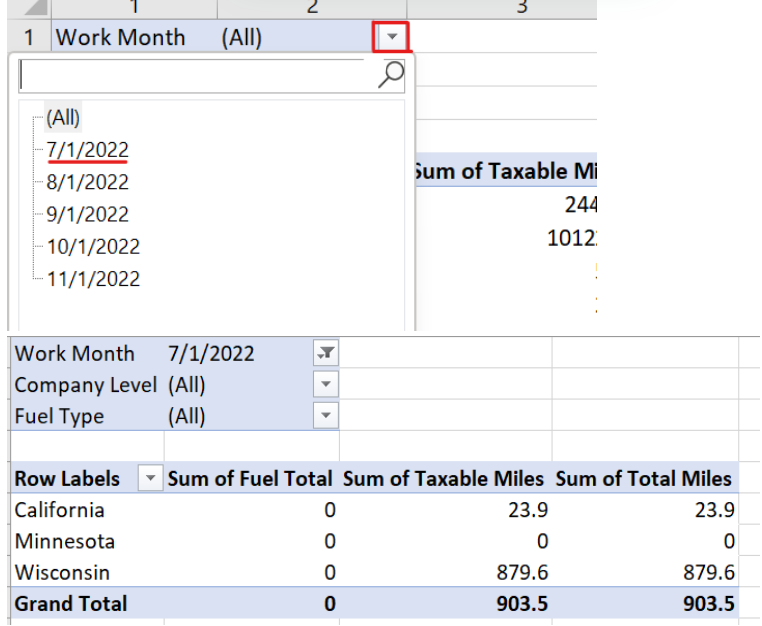Click California's 0 fuel total value

[330, 510]
